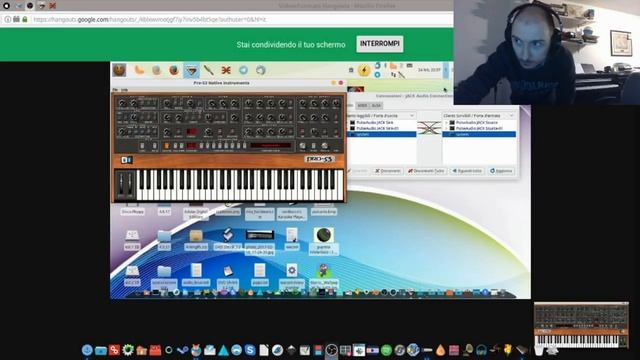Click the Pro-53 Native Instruments title bar

tap(221, 83)
